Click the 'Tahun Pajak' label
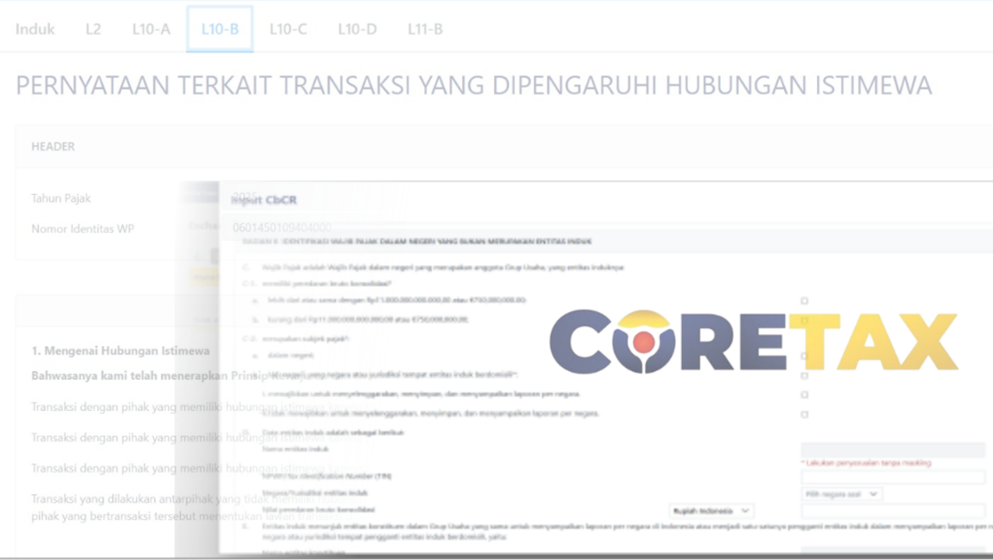The width and height of the screenshot is (993, 559). (x=61, y=198)
